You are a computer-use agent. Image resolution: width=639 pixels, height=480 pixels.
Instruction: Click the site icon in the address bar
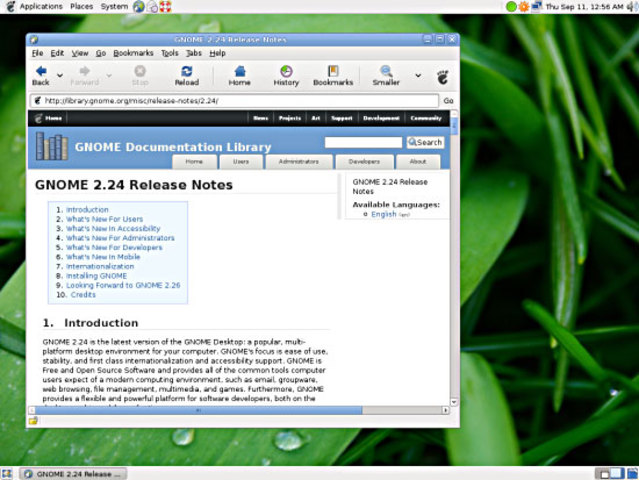pyautogui.click(x=37, y=101)
